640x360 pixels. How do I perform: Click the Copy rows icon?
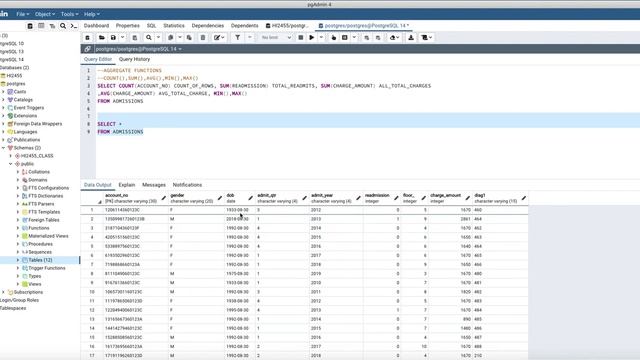[171, 38]
